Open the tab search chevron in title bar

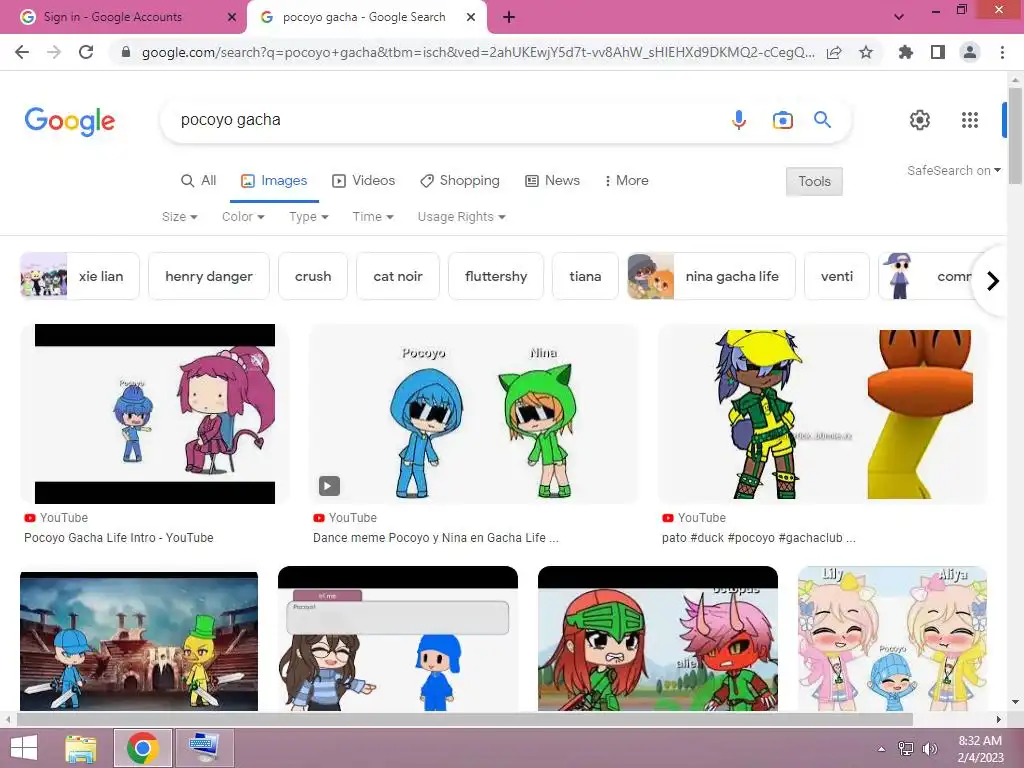pos(899,17)
